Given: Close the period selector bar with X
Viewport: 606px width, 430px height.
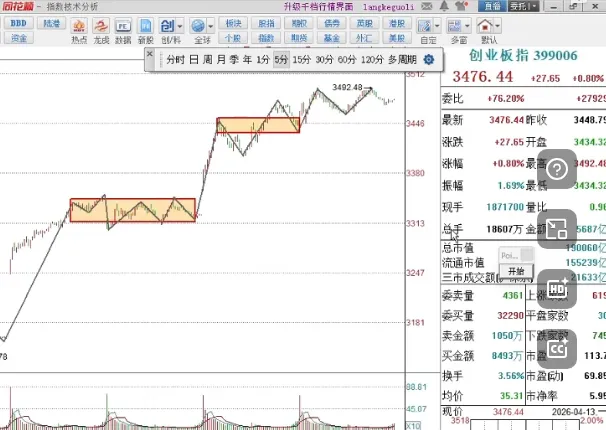Looking at the screenshot, I should [x=150, y=54].
